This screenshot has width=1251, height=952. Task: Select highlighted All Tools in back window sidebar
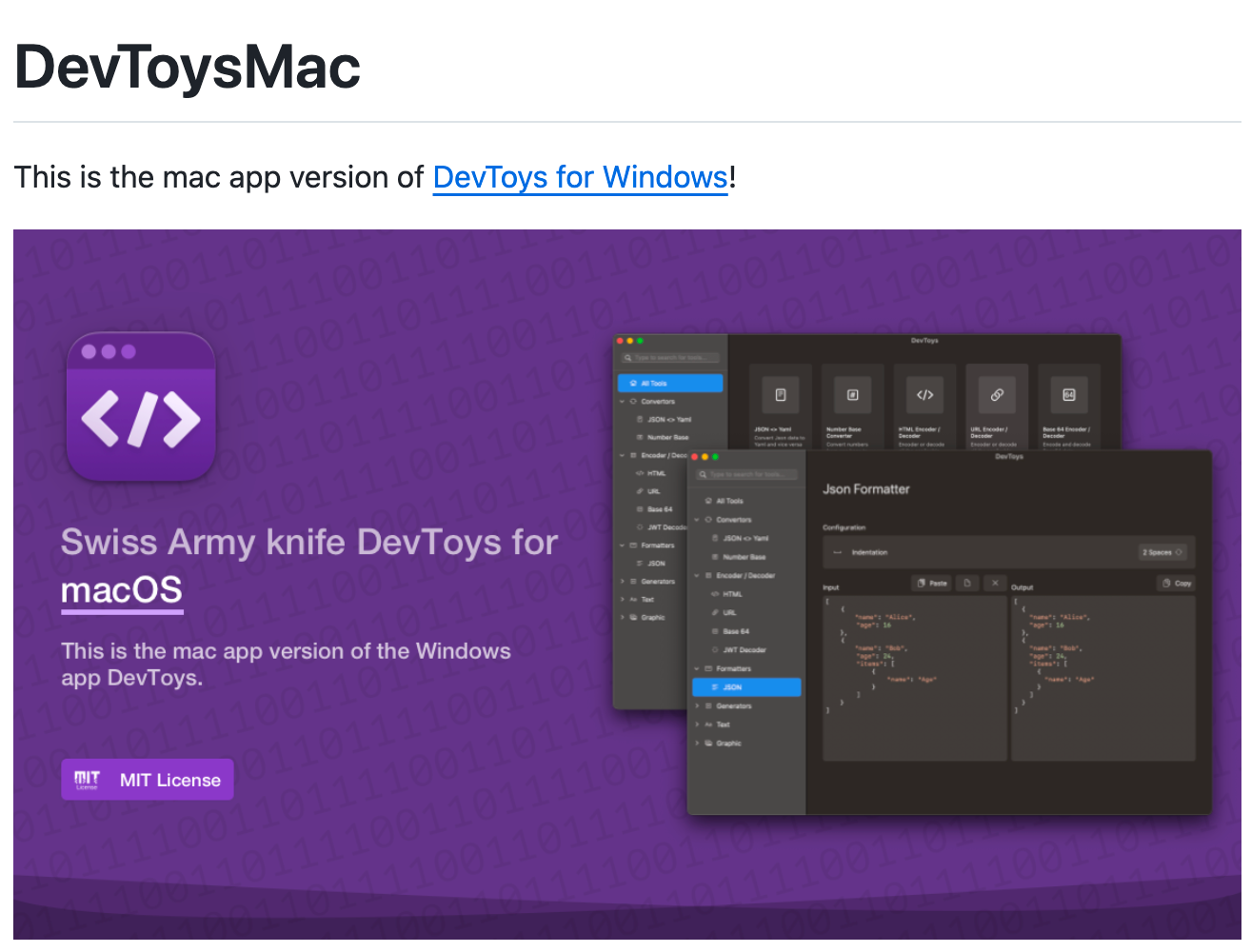[x=670, y=383]
